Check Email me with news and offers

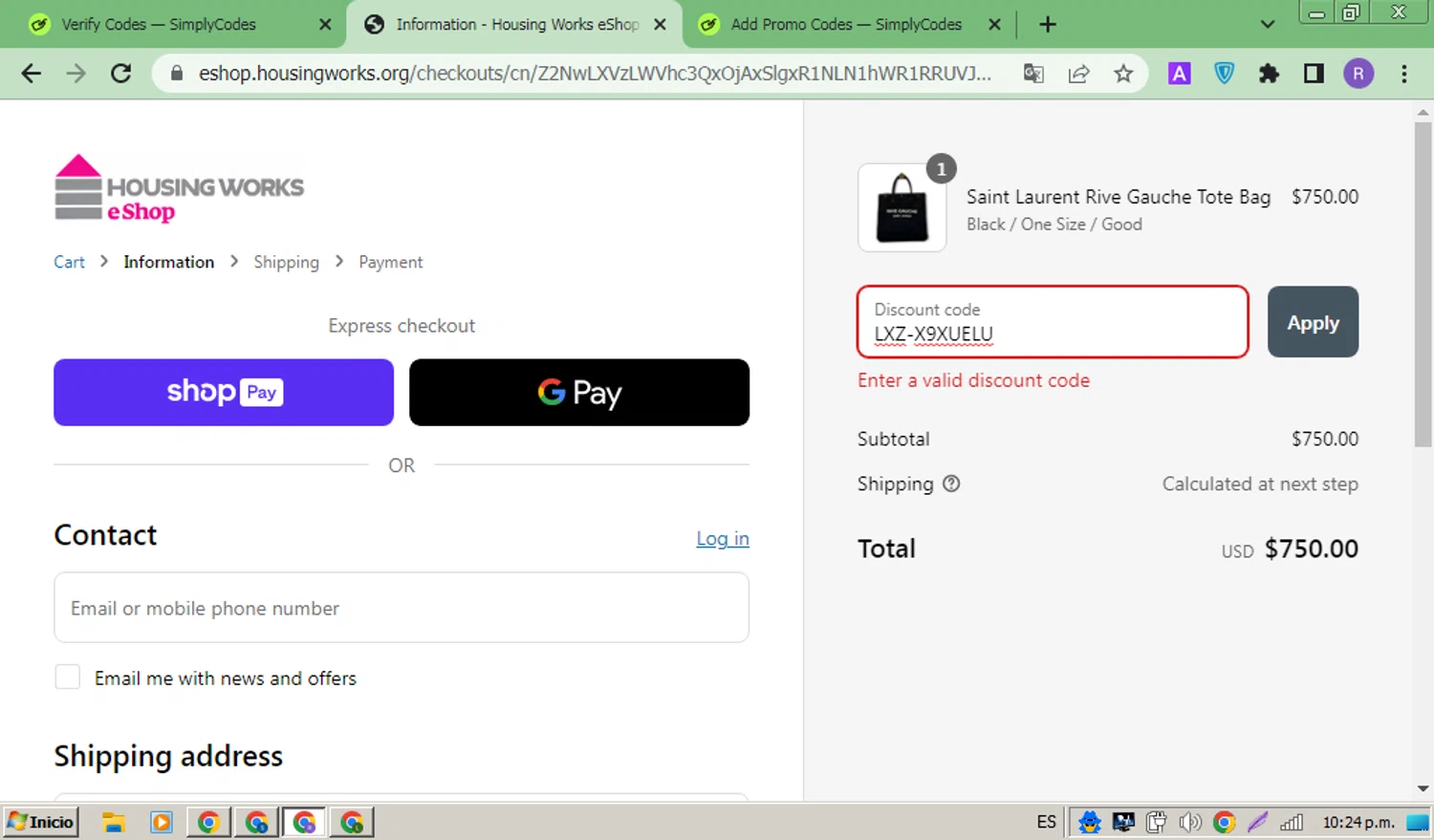tap(67, 678)
